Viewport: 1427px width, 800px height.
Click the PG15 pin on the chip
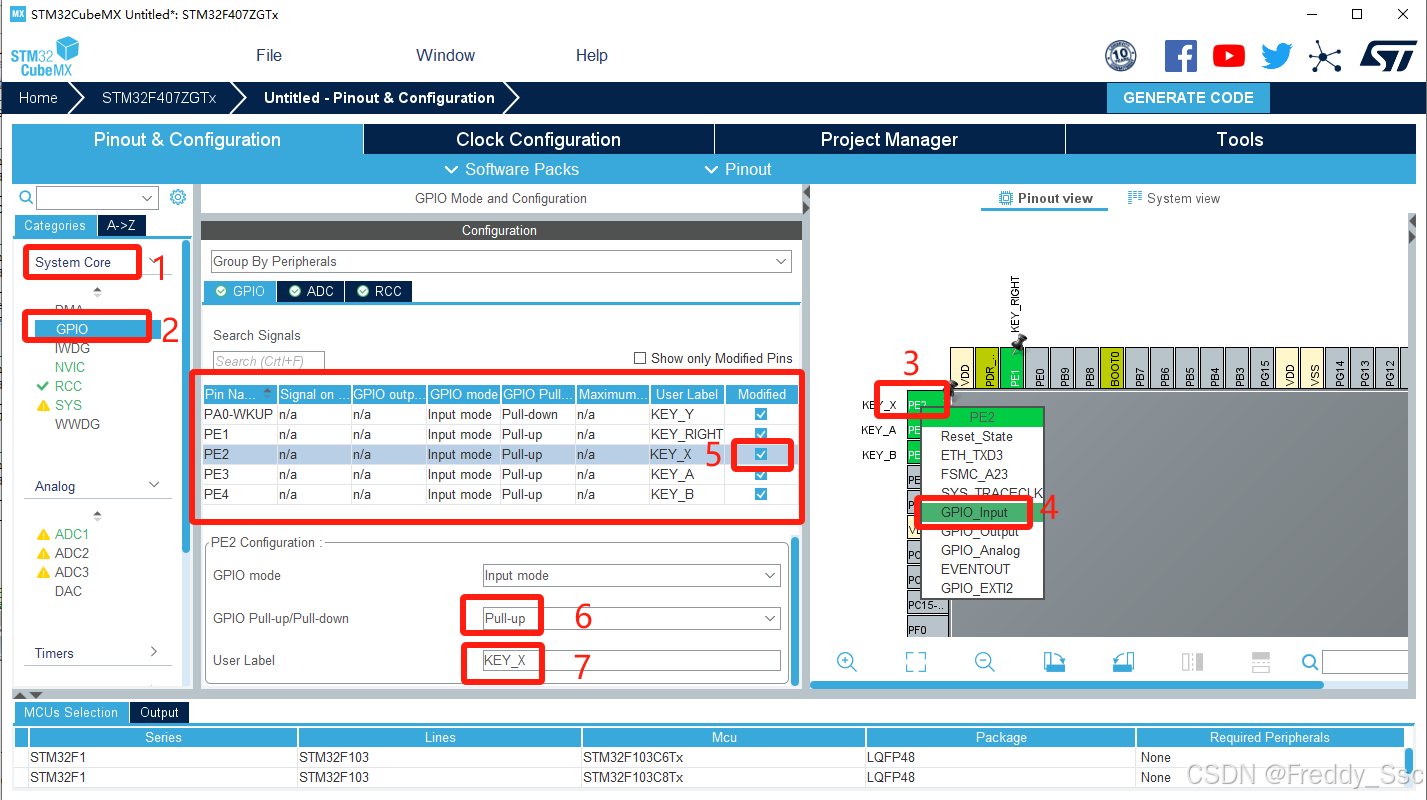(x=1262, y=369)
